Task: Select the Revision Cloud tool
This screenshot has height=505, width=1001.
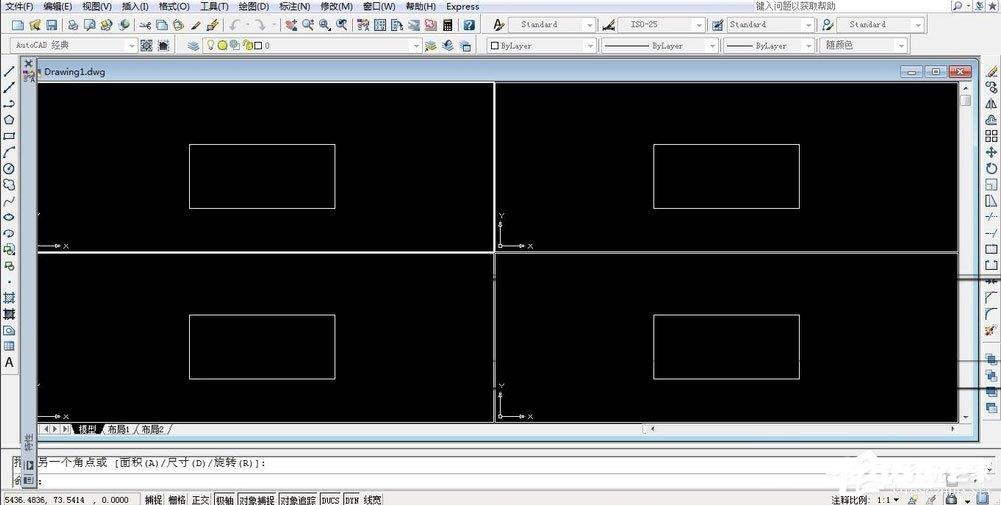Action: 9,185
